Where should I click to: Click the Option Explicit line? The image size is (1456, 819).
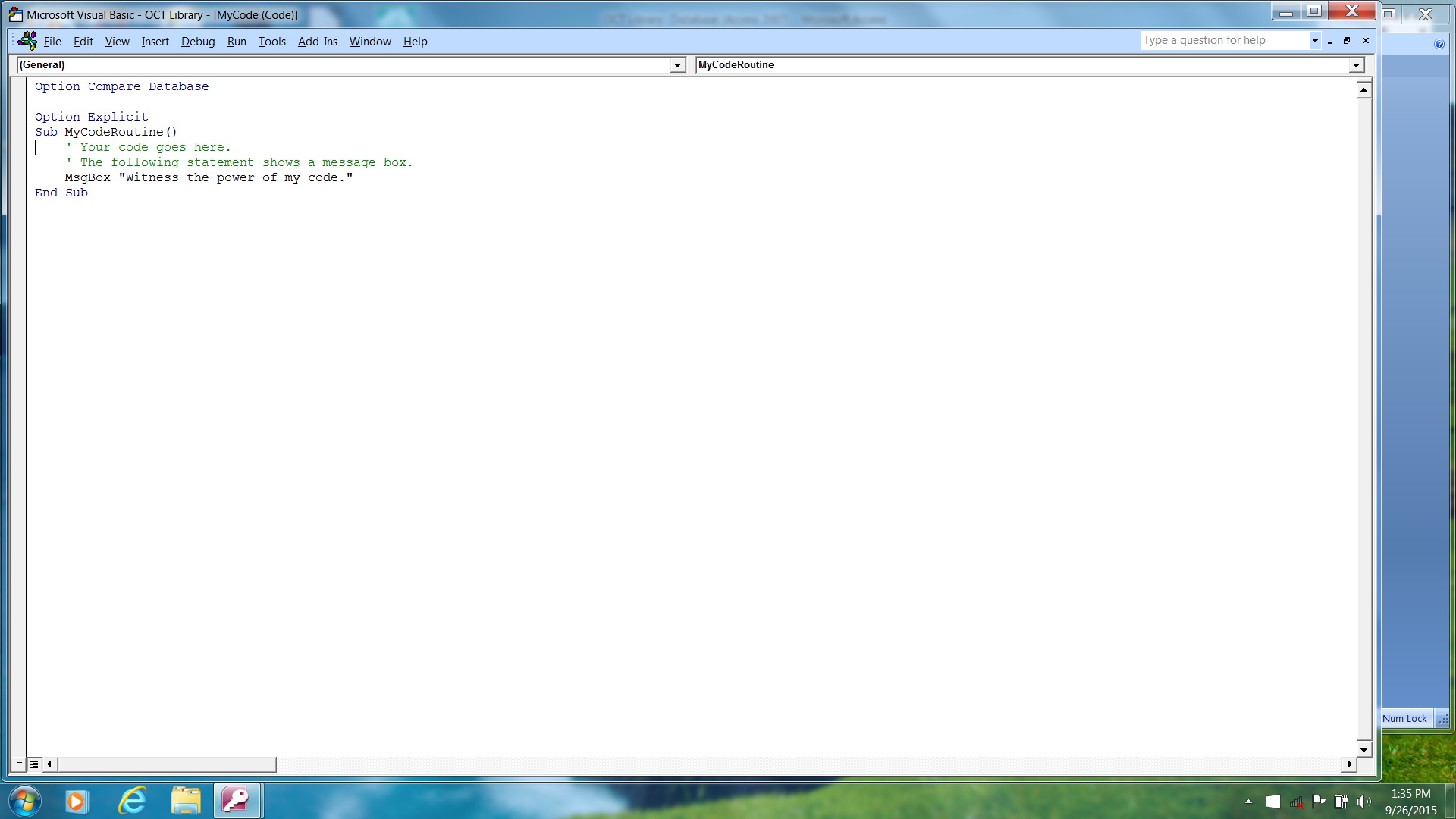click(91, 117)
